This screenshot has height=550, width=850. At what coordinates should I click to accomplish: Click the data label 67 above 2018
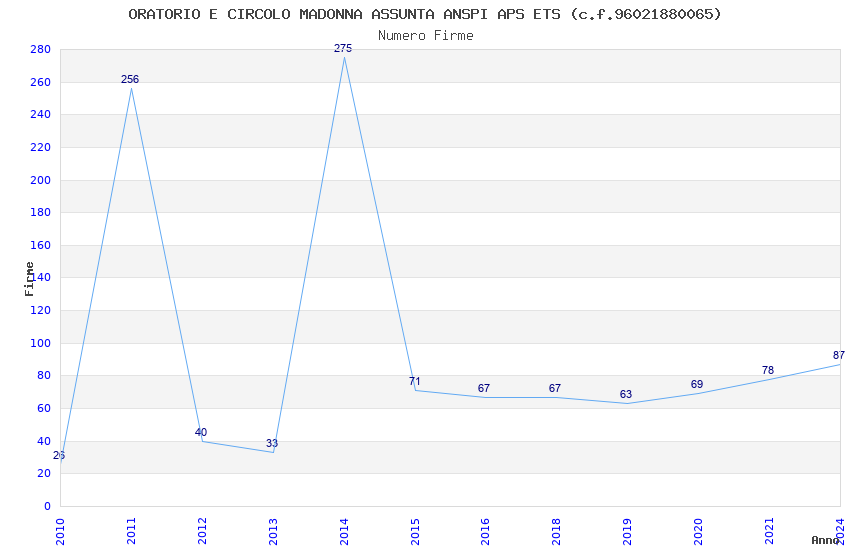click(555, 388)
